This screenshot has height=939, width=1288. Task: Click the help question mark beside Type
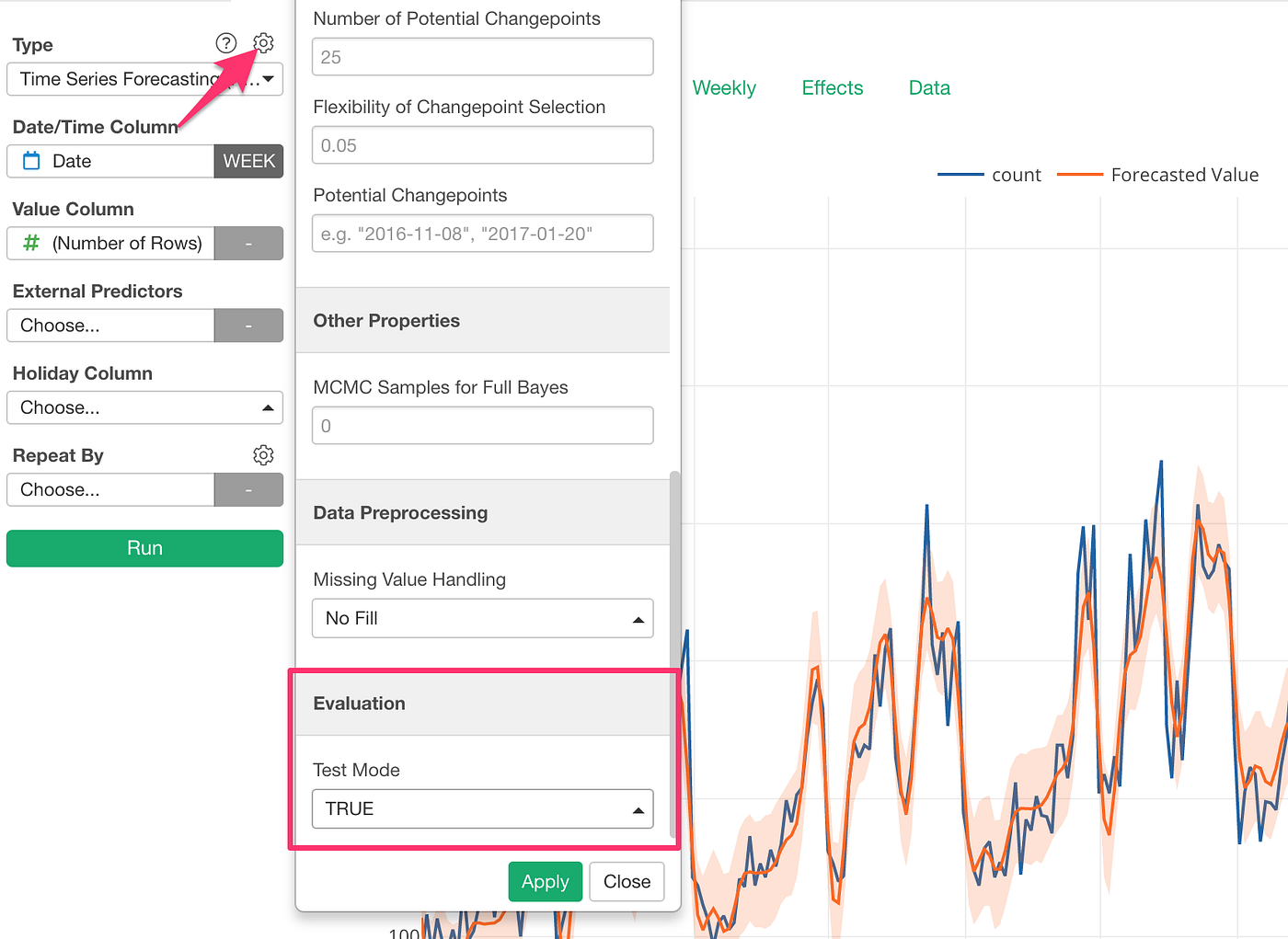click(225, 42)
